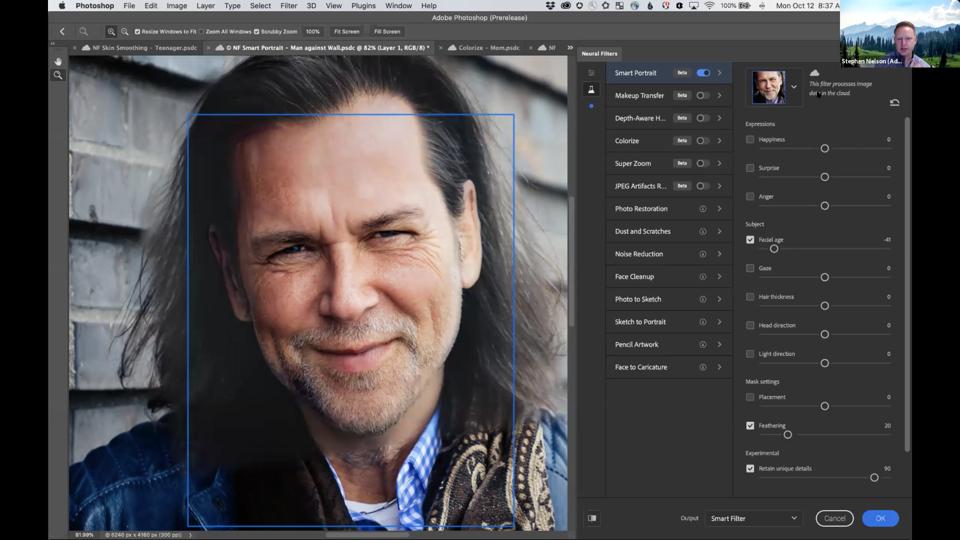
Task: Click the Cancel button
Action: point(834,518)
